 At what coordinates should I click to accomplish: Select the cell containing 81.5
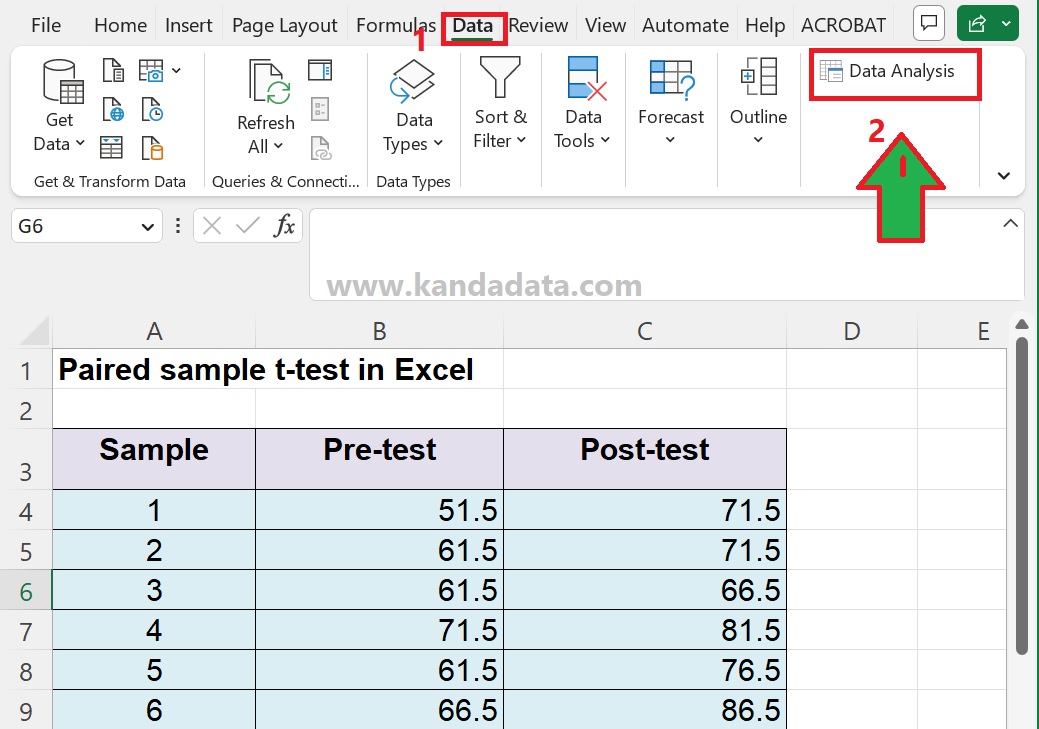click(645, 630)
